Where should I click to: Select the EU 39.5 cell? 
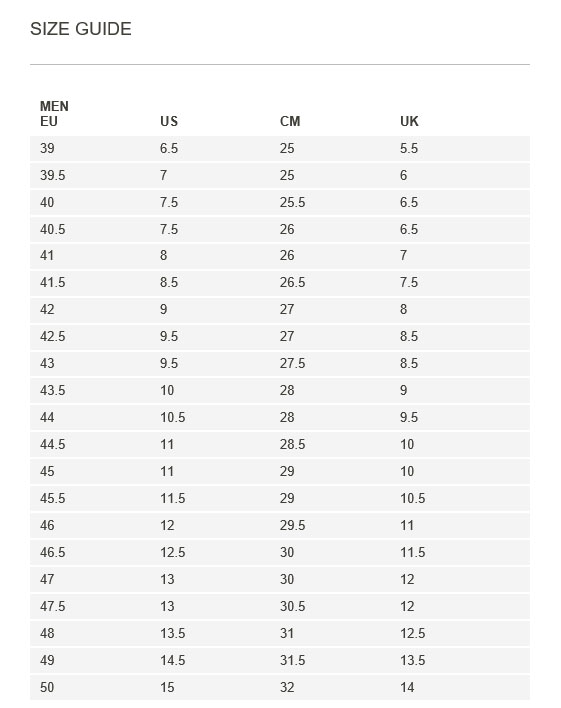[52, 175]
